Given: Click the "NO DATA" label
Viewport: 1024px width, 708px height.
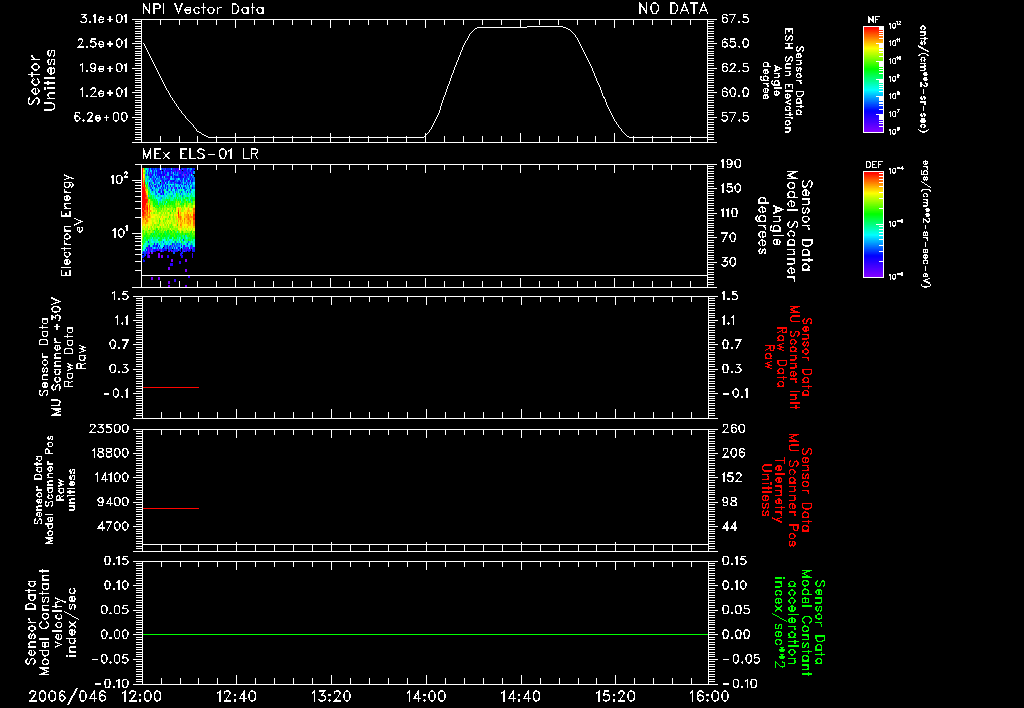Looking at the screenshot, I should click(673, 8).
